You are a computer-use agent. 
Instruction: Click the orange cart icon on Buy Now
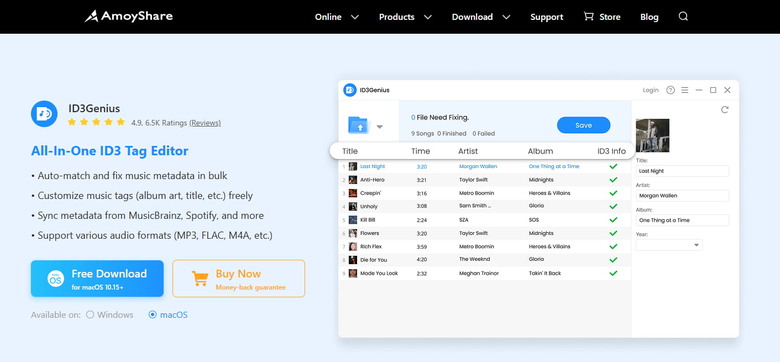[x=199, y=278]
